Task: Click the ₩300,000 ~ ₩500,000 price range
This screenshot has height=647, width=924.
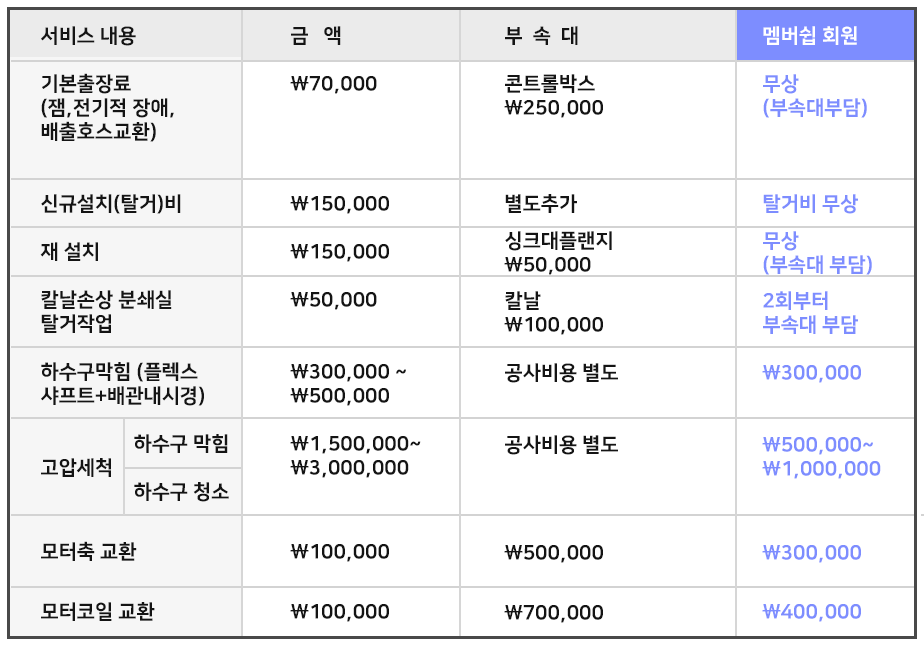Action: click(x=348, y=384)
